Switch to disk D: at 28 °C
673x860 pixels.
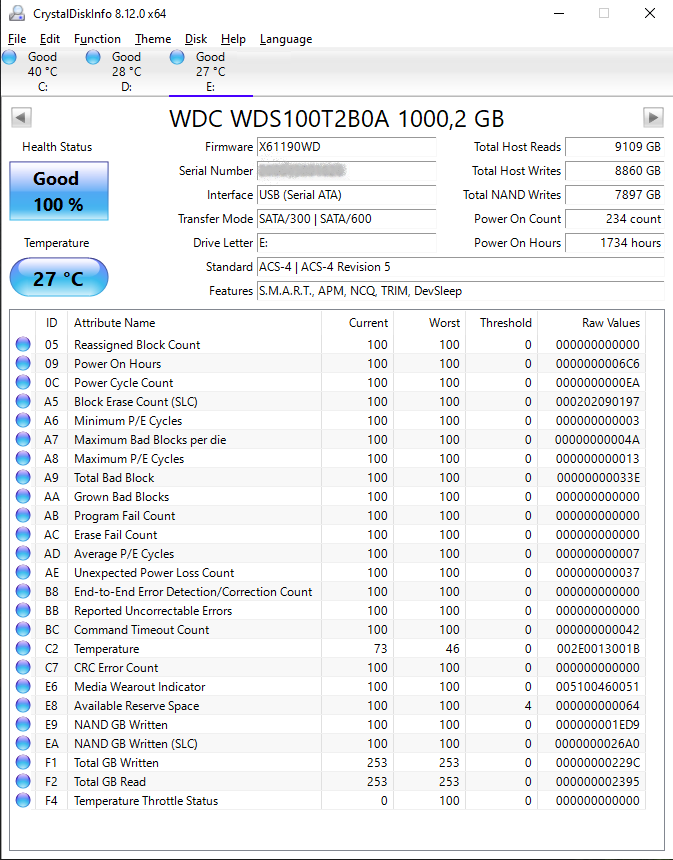point(126,72)
